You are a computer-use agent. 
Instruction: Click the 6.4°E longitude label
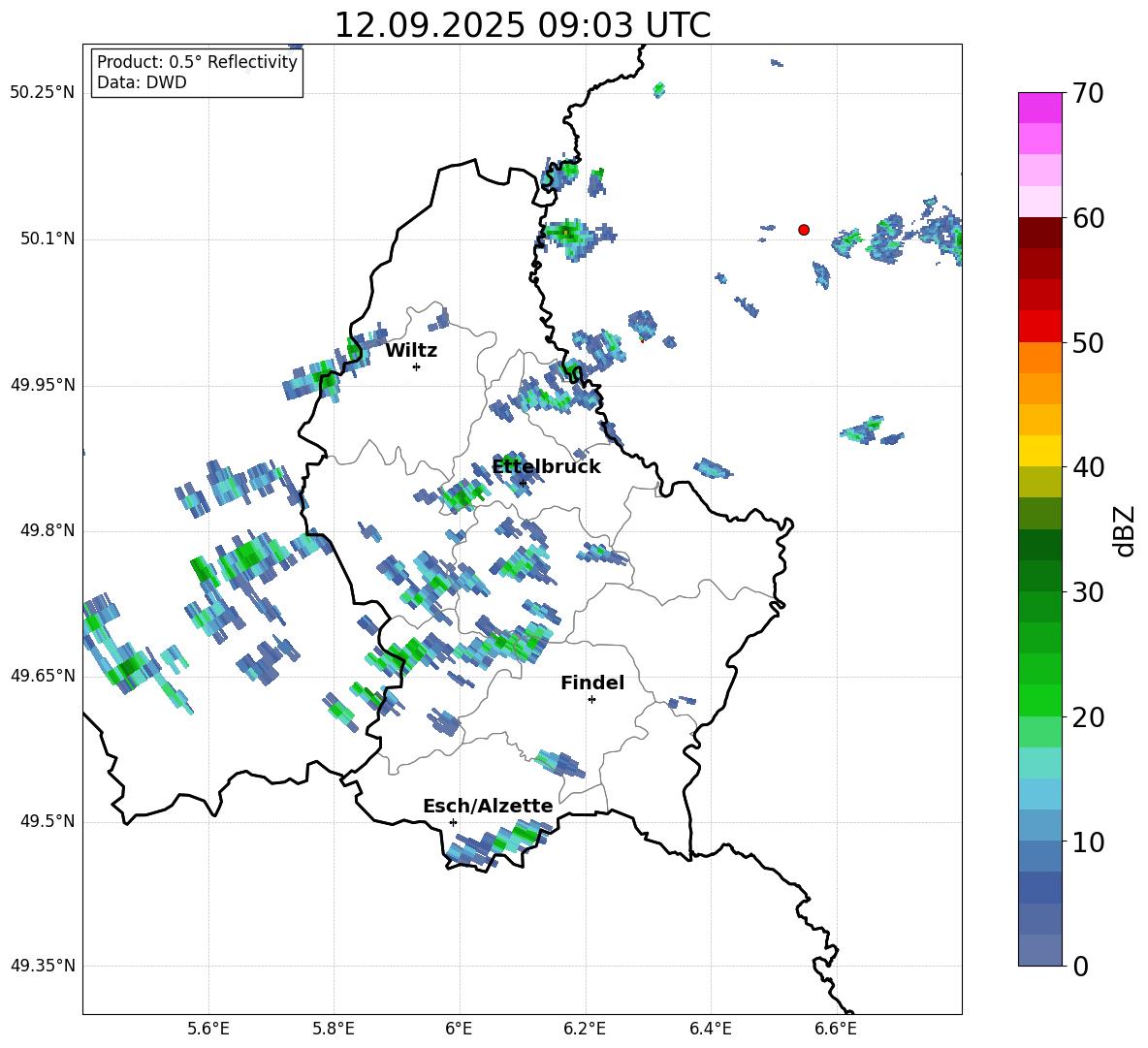pos(710,1029)
